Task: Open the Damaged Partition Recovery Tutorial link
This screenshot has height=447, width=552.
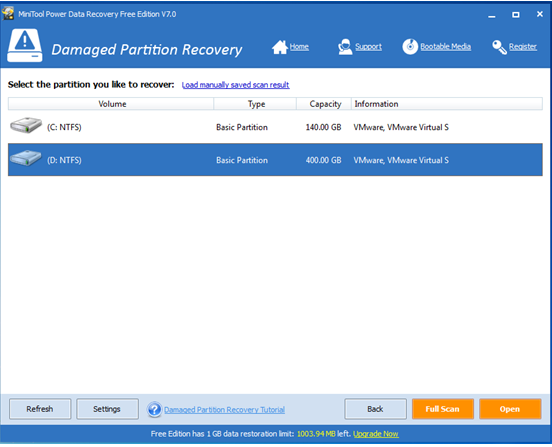Action: [x=224, y=410]
